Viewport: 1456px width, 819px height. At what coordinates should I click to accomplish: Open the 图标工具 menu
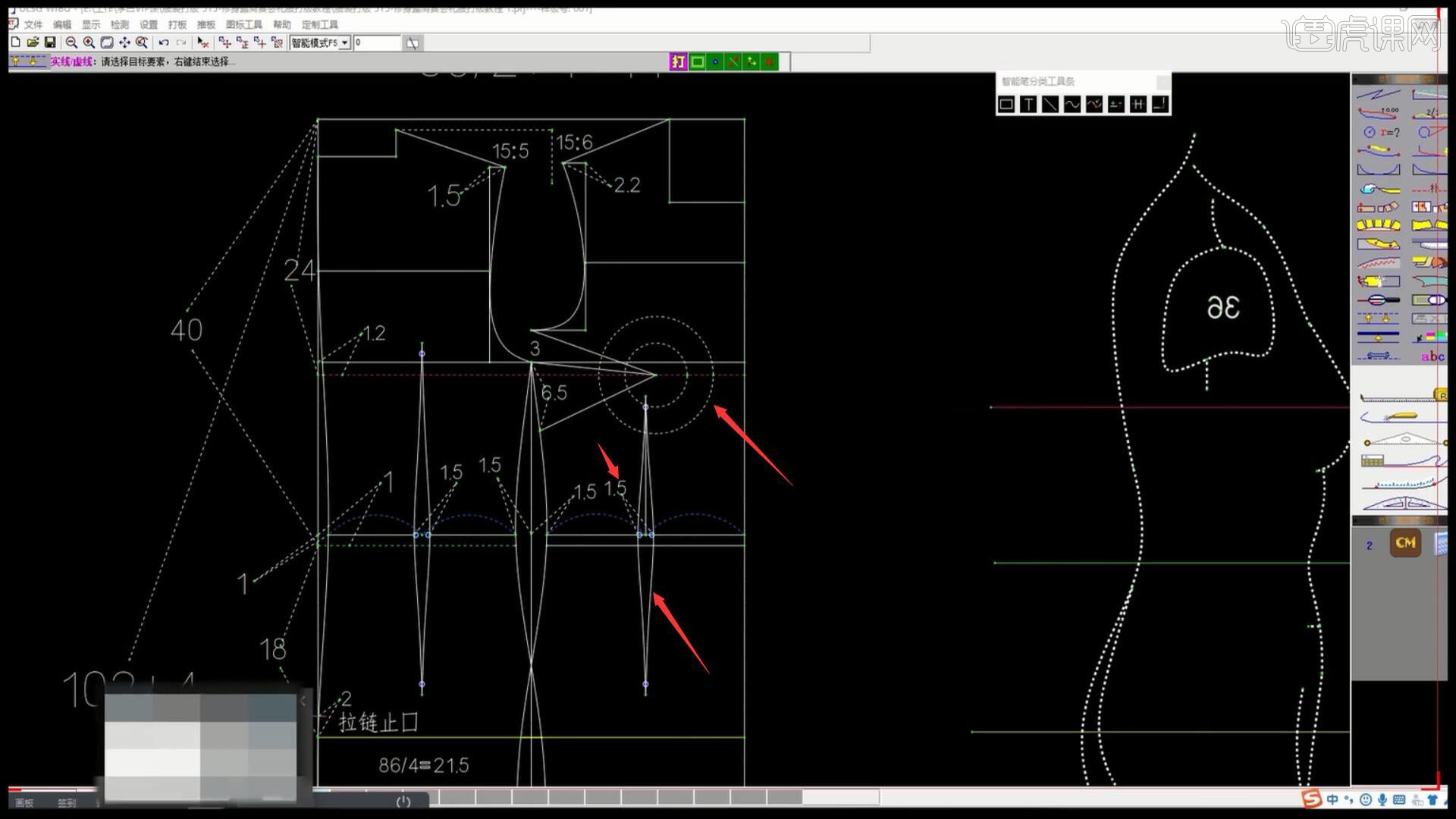click(243, 24)
